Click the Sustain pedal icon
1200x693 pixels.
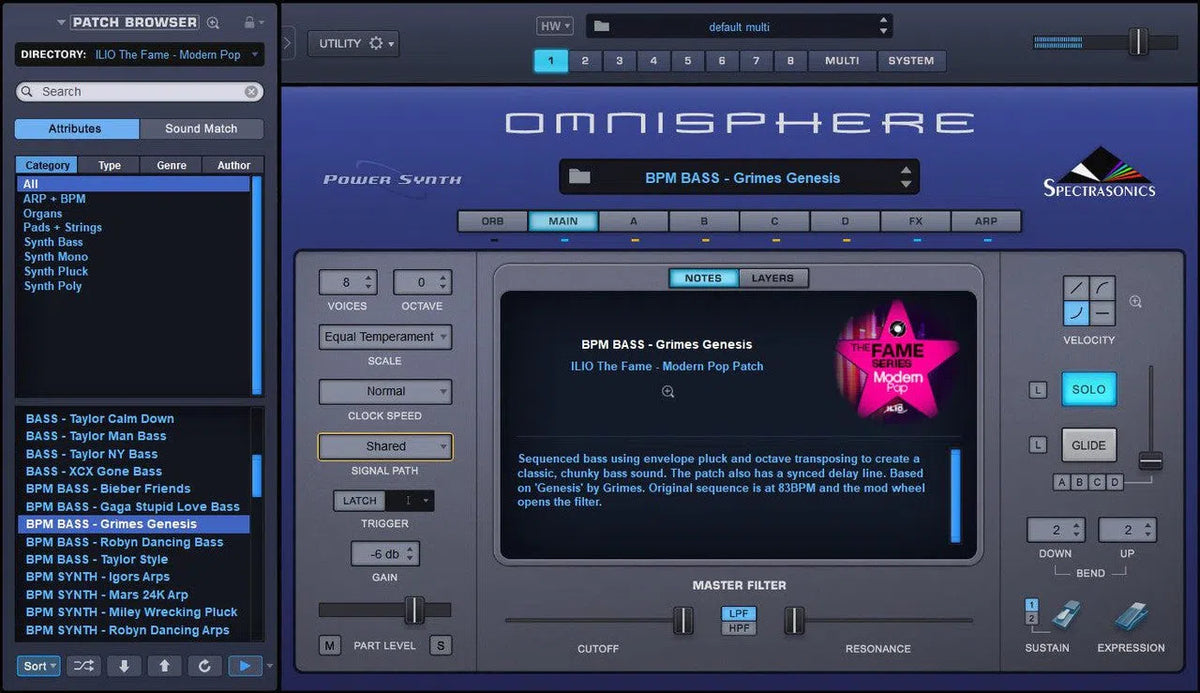(1066, 615)
